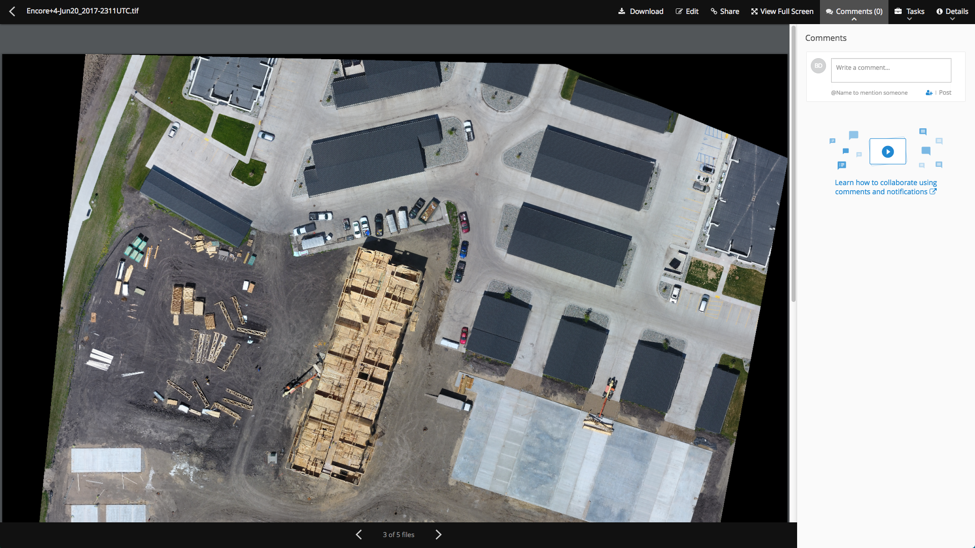This screenshot has height=548, width=975.
Task: Play the collaboration tutorial video
Action: (x=887, y=152)
